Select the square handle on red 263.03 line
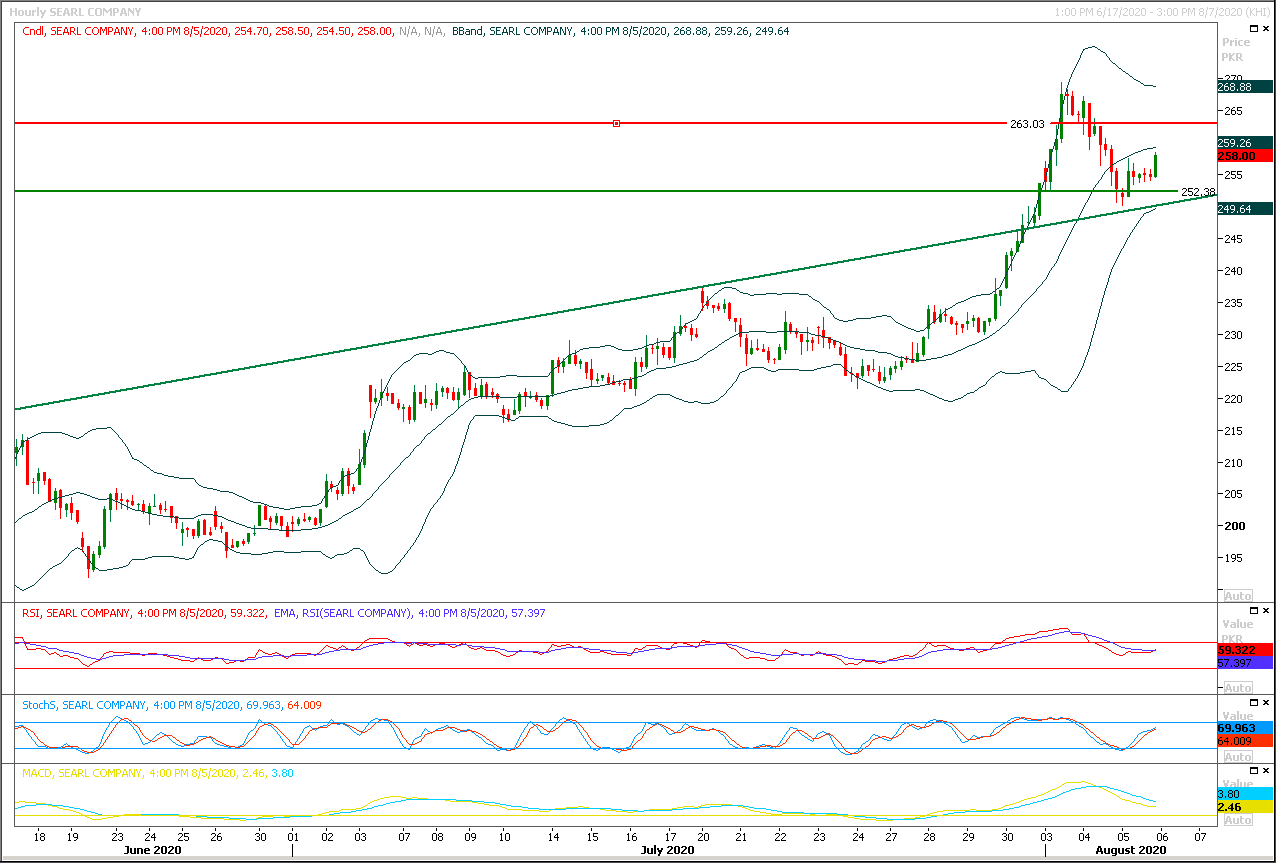The width and height of the screenshot is (1276, 863). (616, 123)
